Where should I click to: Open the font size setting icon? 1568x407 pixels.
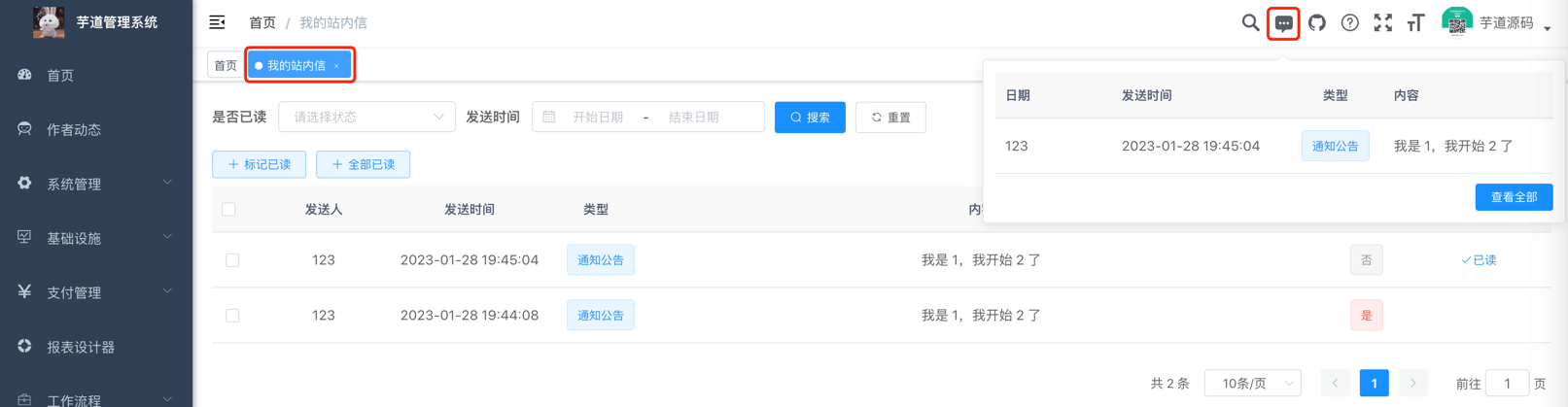tap(1415, 22)
